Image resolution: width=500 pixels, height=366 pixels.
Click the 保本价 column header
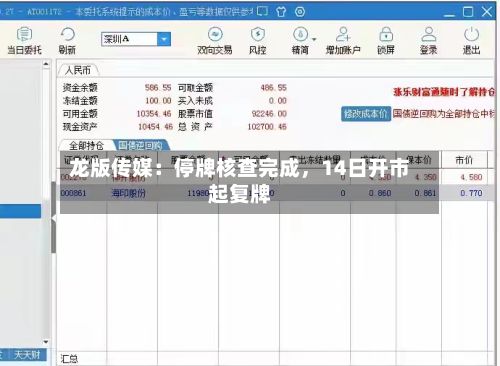[419, 160]
